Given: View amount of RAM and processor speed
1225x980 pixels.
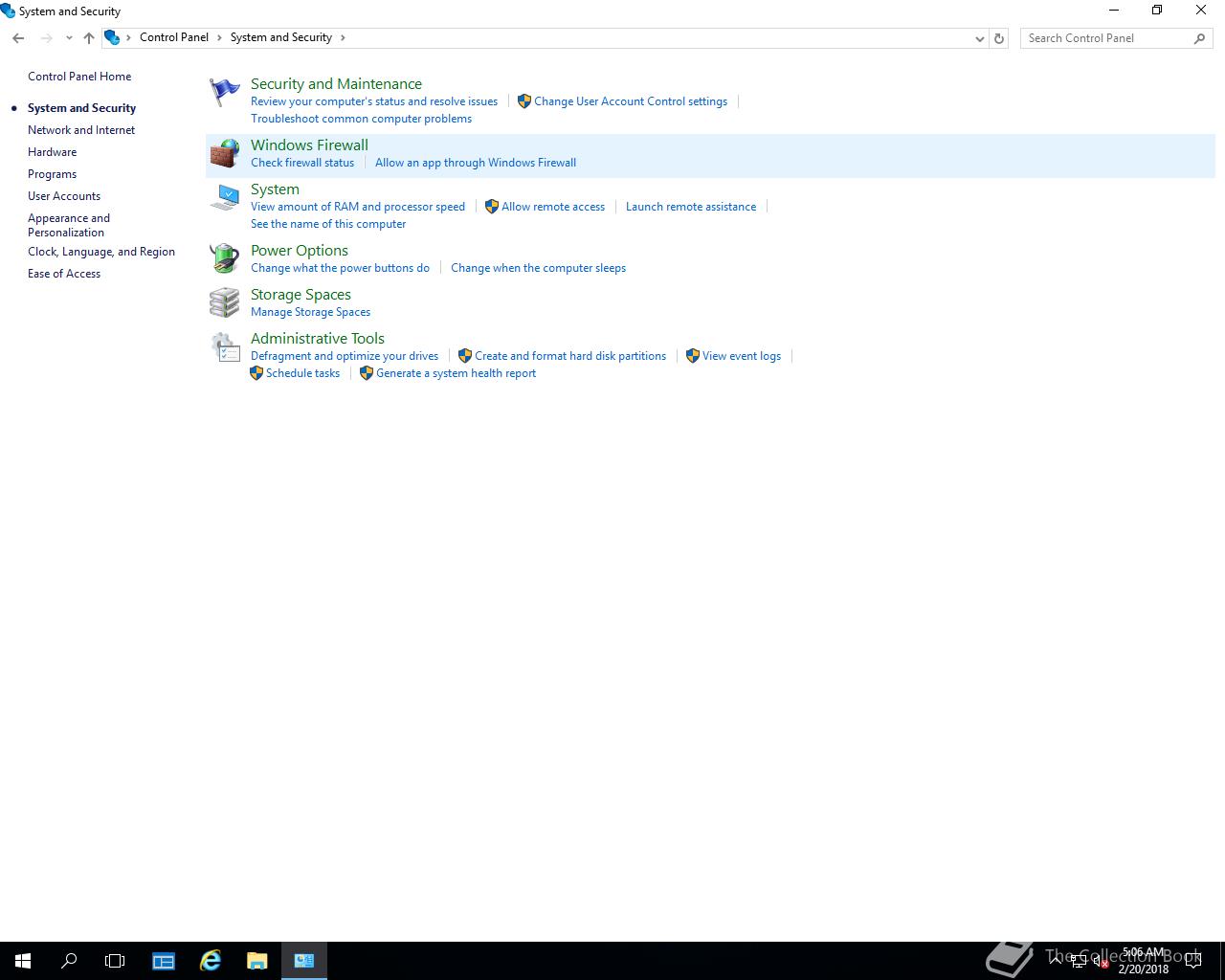Looking at the screenshot, I should [x=358, y=207].
